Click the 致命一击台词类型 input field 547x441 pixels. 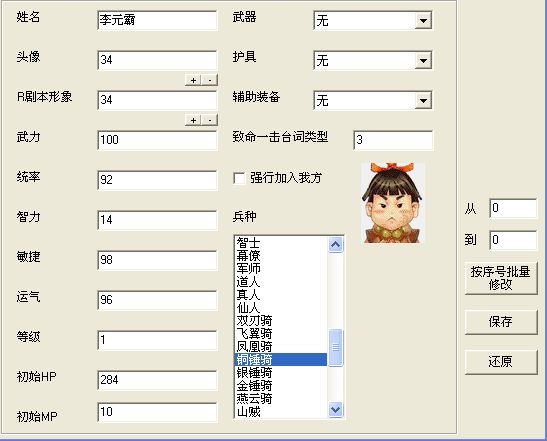393,140
